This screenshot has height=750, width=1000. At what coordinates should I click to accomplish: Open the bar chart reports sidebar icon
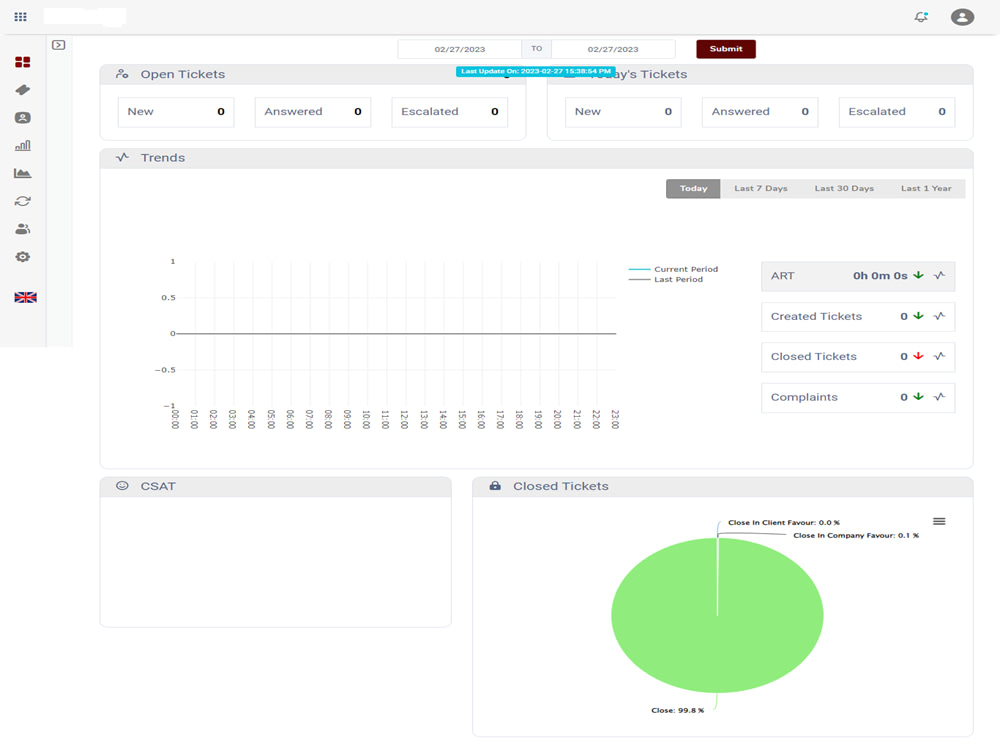tap(22, 145)
